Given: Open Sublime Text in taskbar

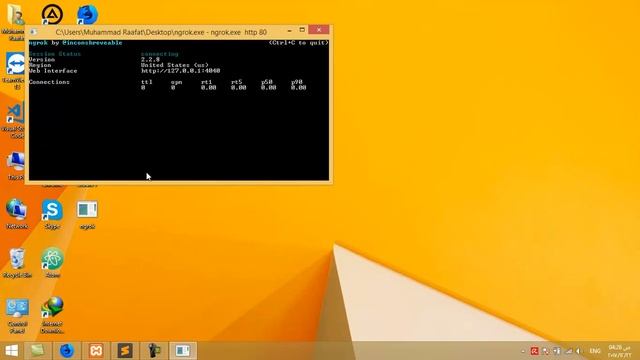Looking at the screenshot, I should [125, 351].
